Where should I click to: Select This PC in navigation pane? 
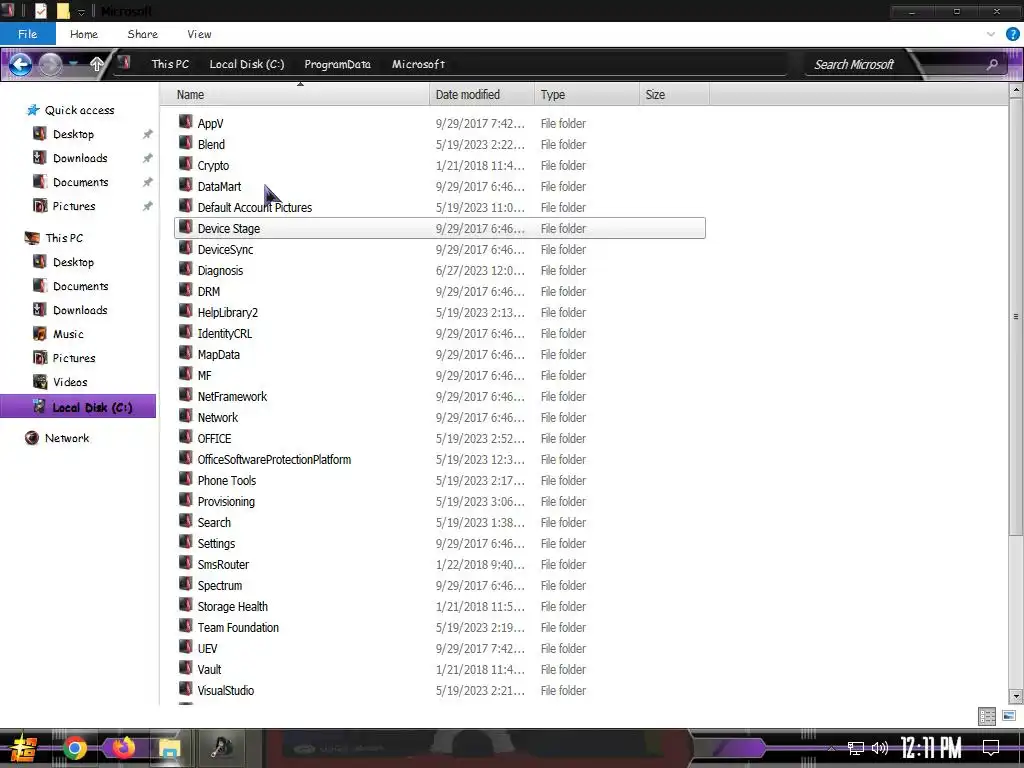[x=64, y=238]
